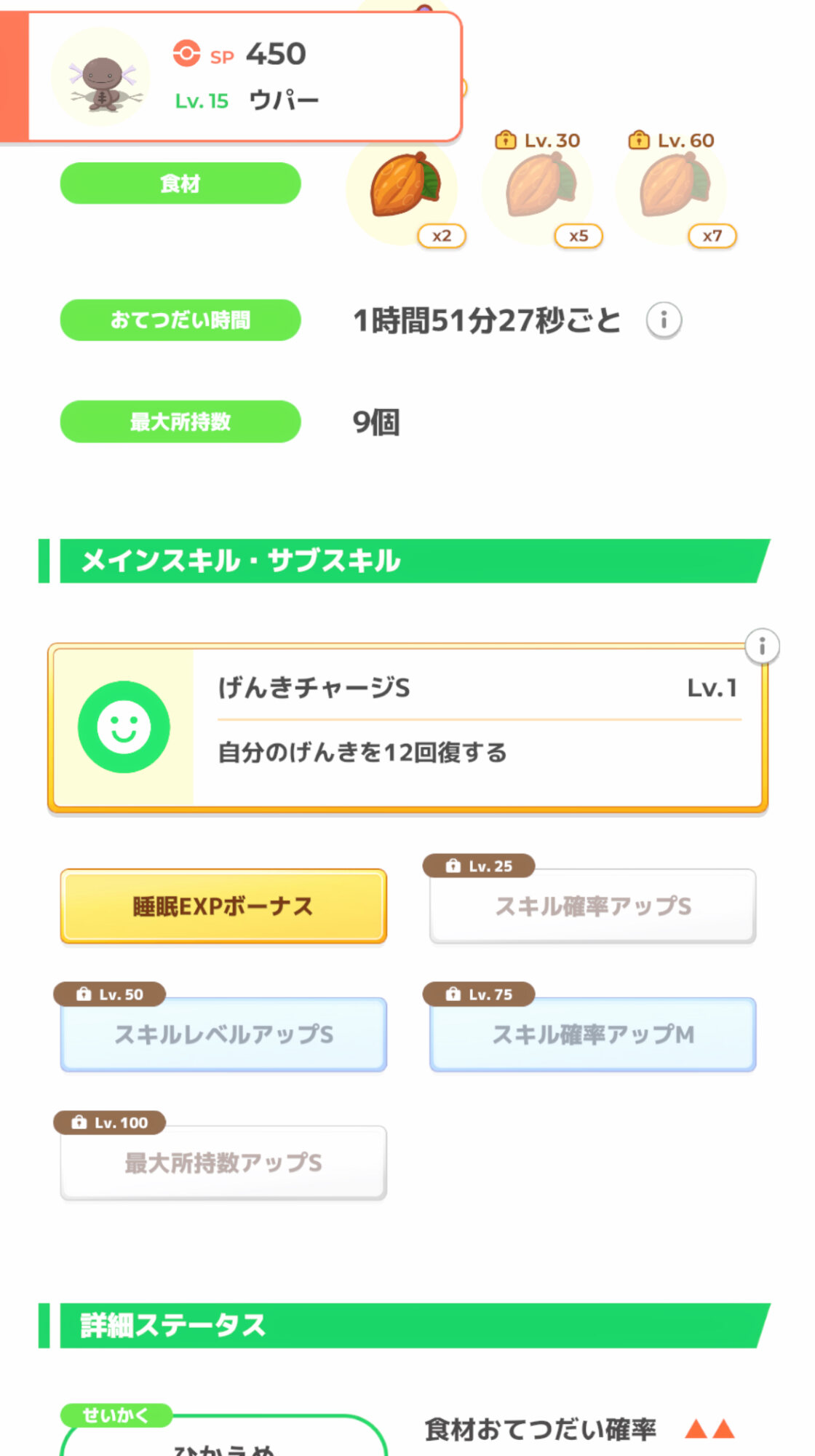Select locked スキル確率アップM sub skill
815x1456 pixels.
[592, 1034]
